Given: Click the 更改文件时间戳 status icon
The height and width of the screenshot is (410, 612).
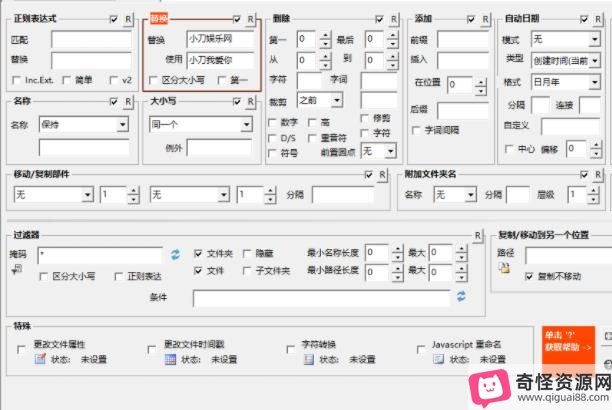Looking at the screenshot, I should (171, 359).
